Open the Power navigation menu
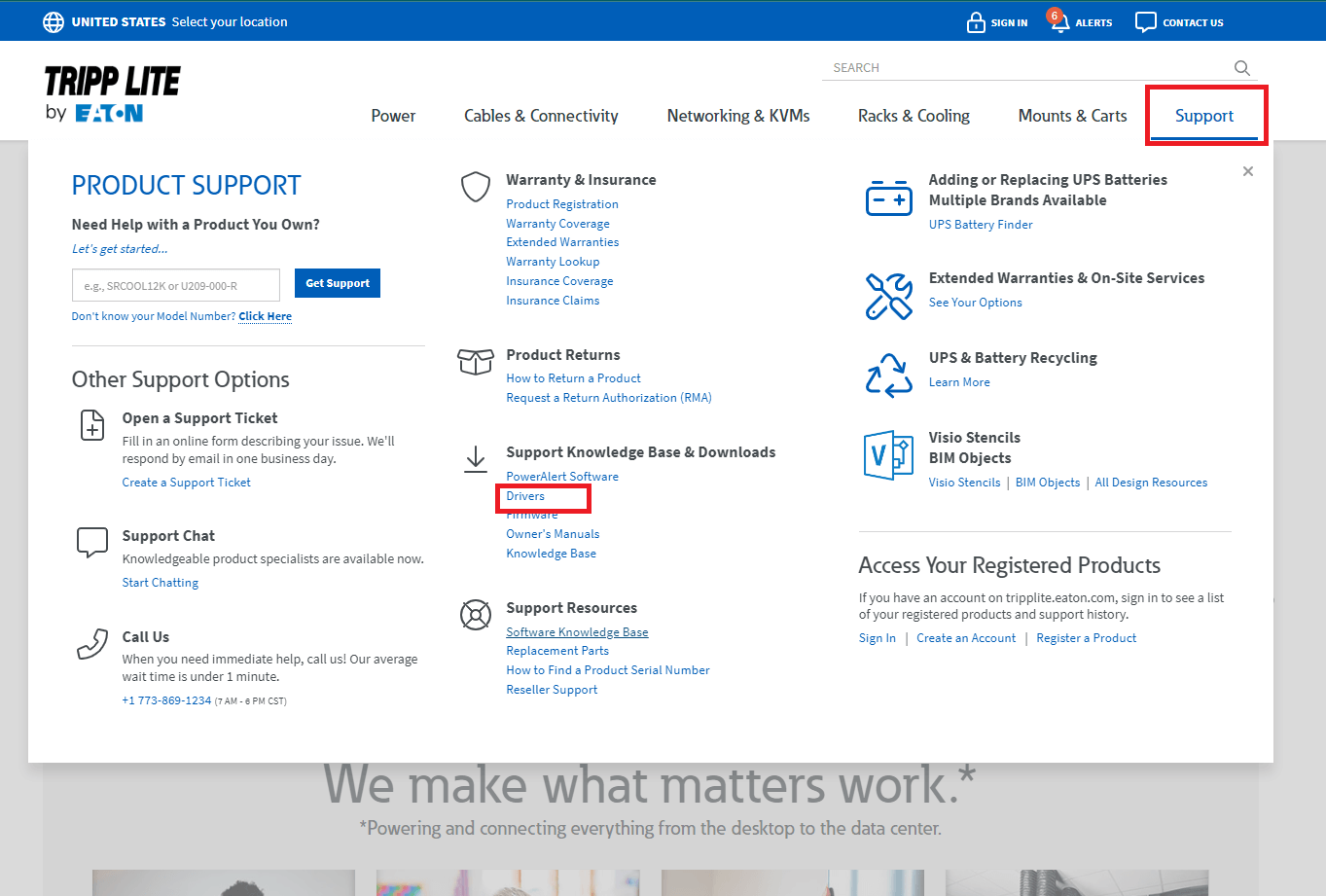This screenshot has width=1326, height=896. click(x=393, y=116)
